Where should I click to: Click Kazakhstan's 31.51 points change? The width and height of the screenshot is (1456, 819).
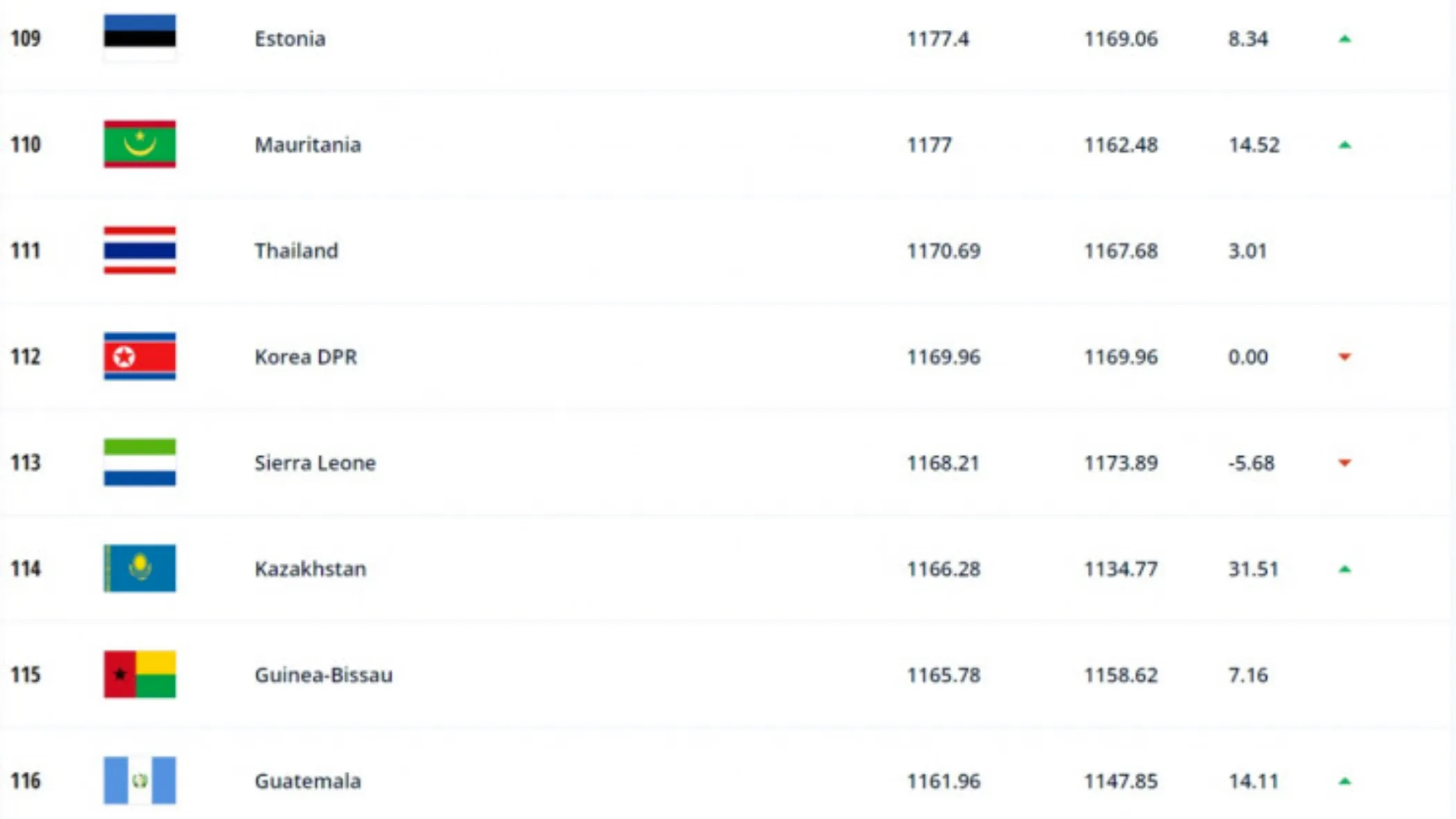pyautogui.click(x=1254, y=569)
